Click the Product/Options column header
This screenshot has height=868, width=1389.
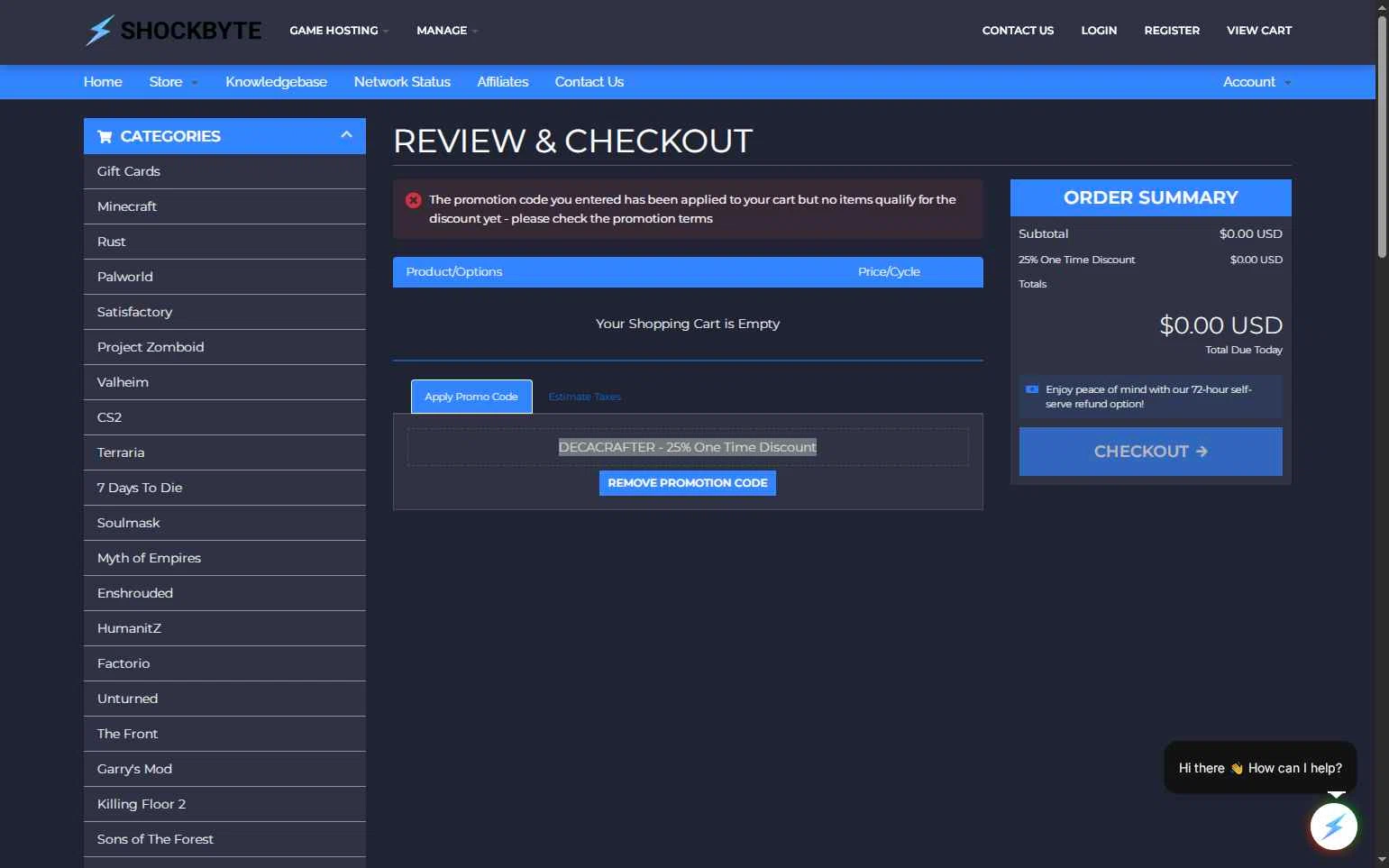(454, 272)
